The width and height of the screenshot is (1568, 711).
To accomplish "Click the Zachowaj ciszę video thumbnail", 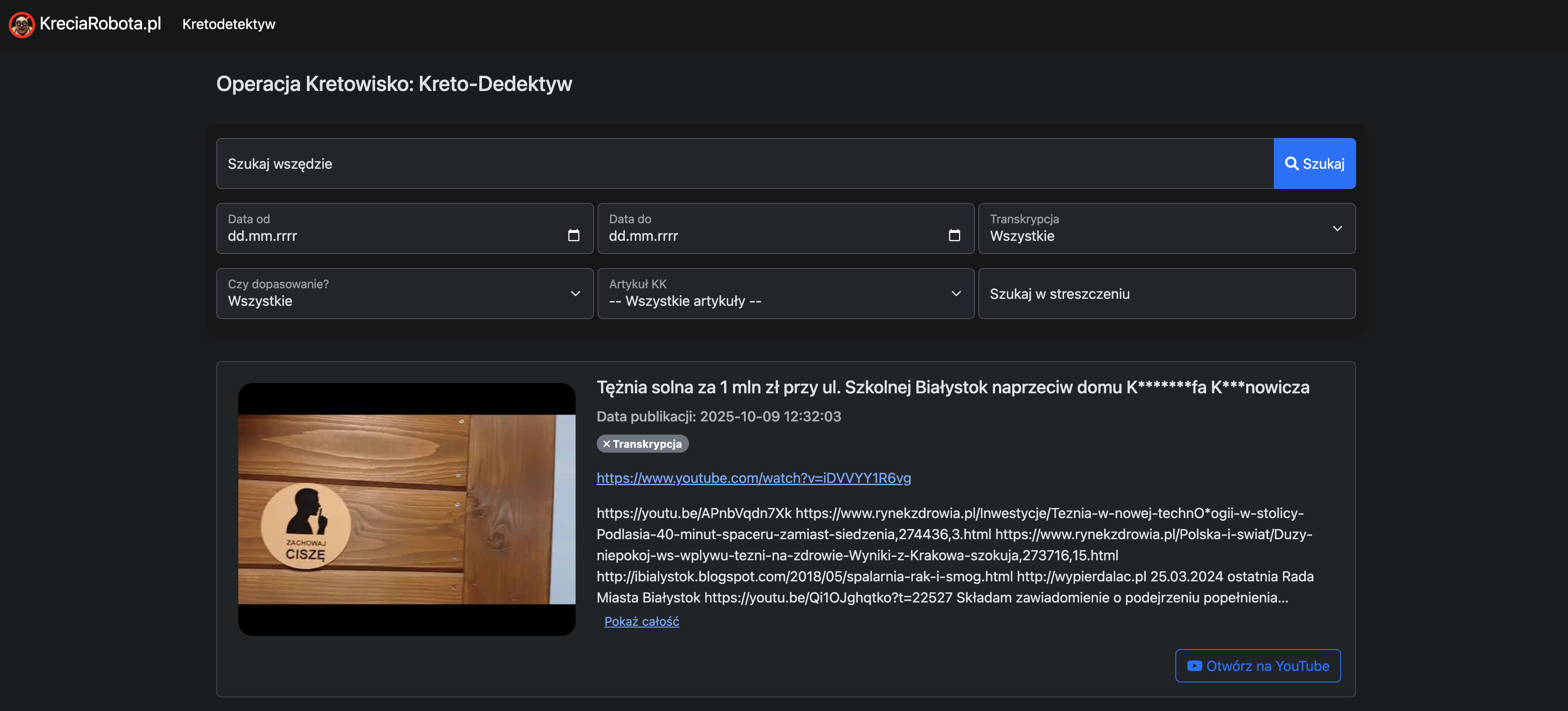I will coord(407,509).
